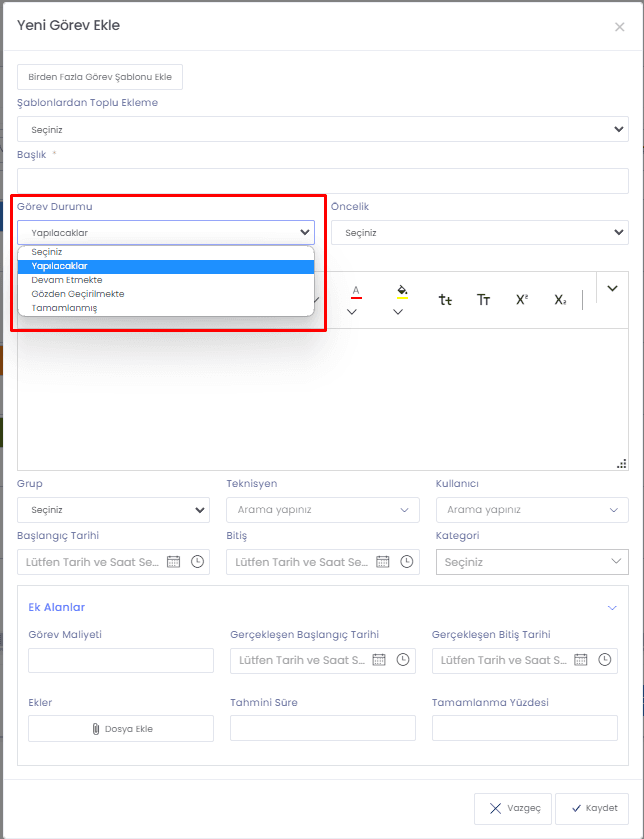Image resolution: width=644 pixels, height=839 pixels.
Task: Focus the Tahmini Süre input
Action: coord(323,728)
